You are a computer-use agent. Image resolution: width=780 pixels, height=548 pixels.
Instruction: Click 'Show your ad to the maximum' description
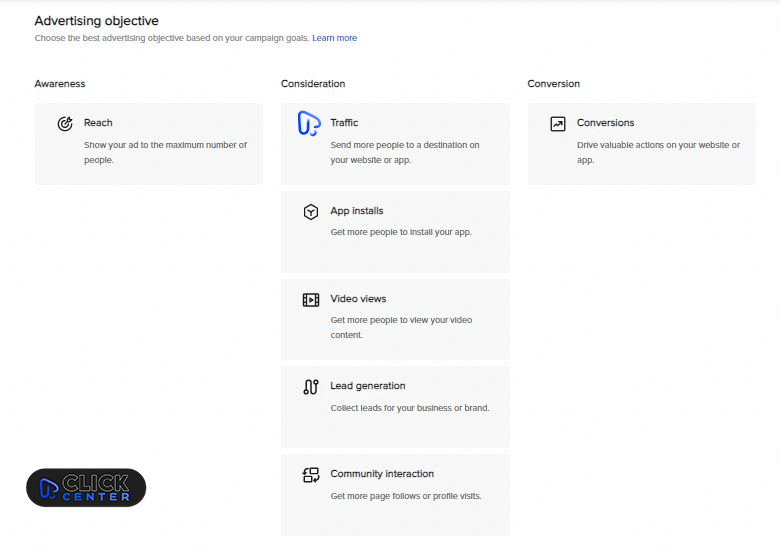coord(165,152)
